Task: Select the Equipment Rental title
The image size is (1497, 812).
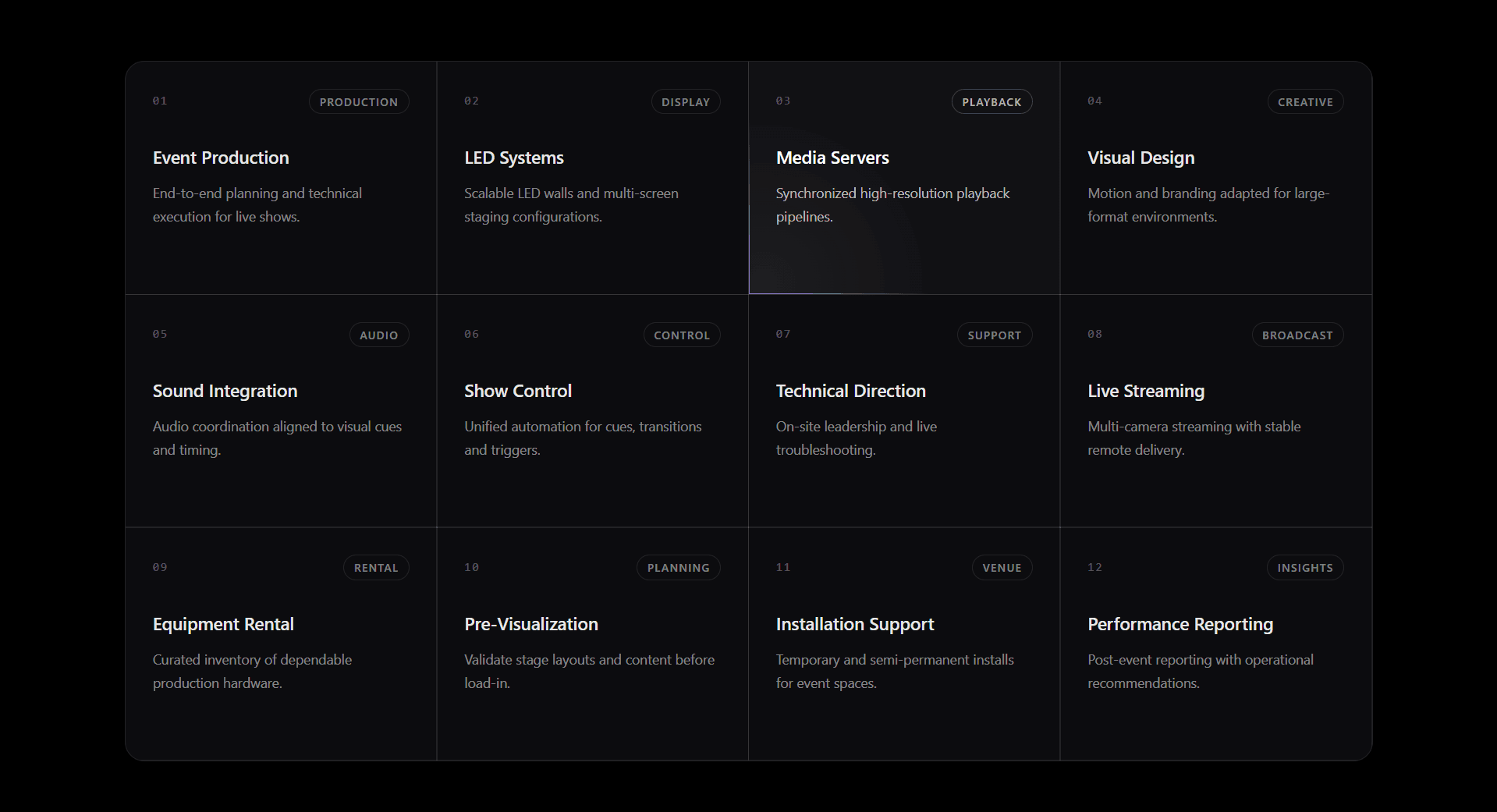Action: point(223,624)
